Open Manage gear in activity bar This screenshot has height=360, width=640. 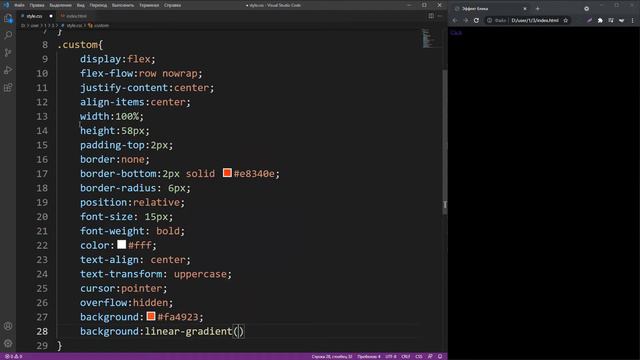[x=8, y=343]
